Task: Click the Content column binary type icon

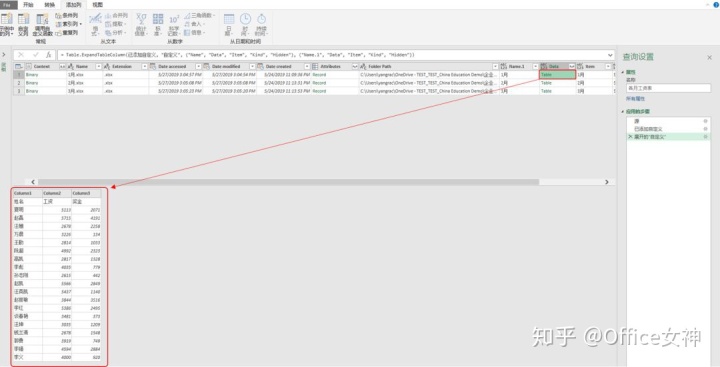Action: pyautogui.click(x=28, y=67)
